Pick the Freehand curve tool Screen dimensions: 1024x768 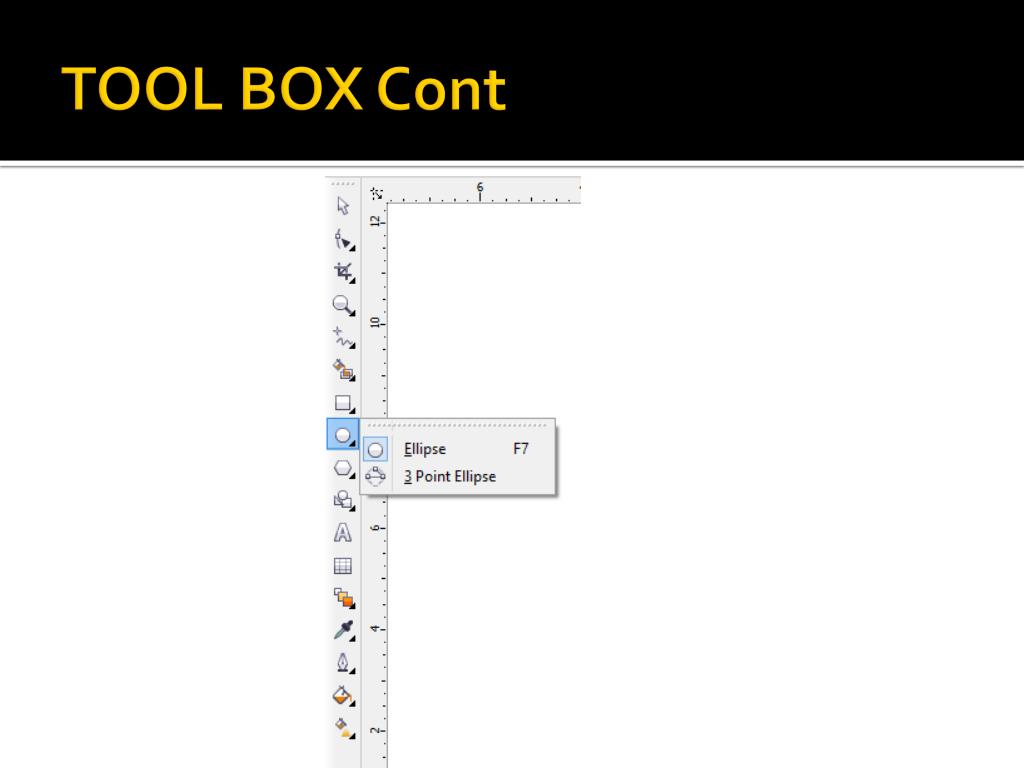click(344, 338)
